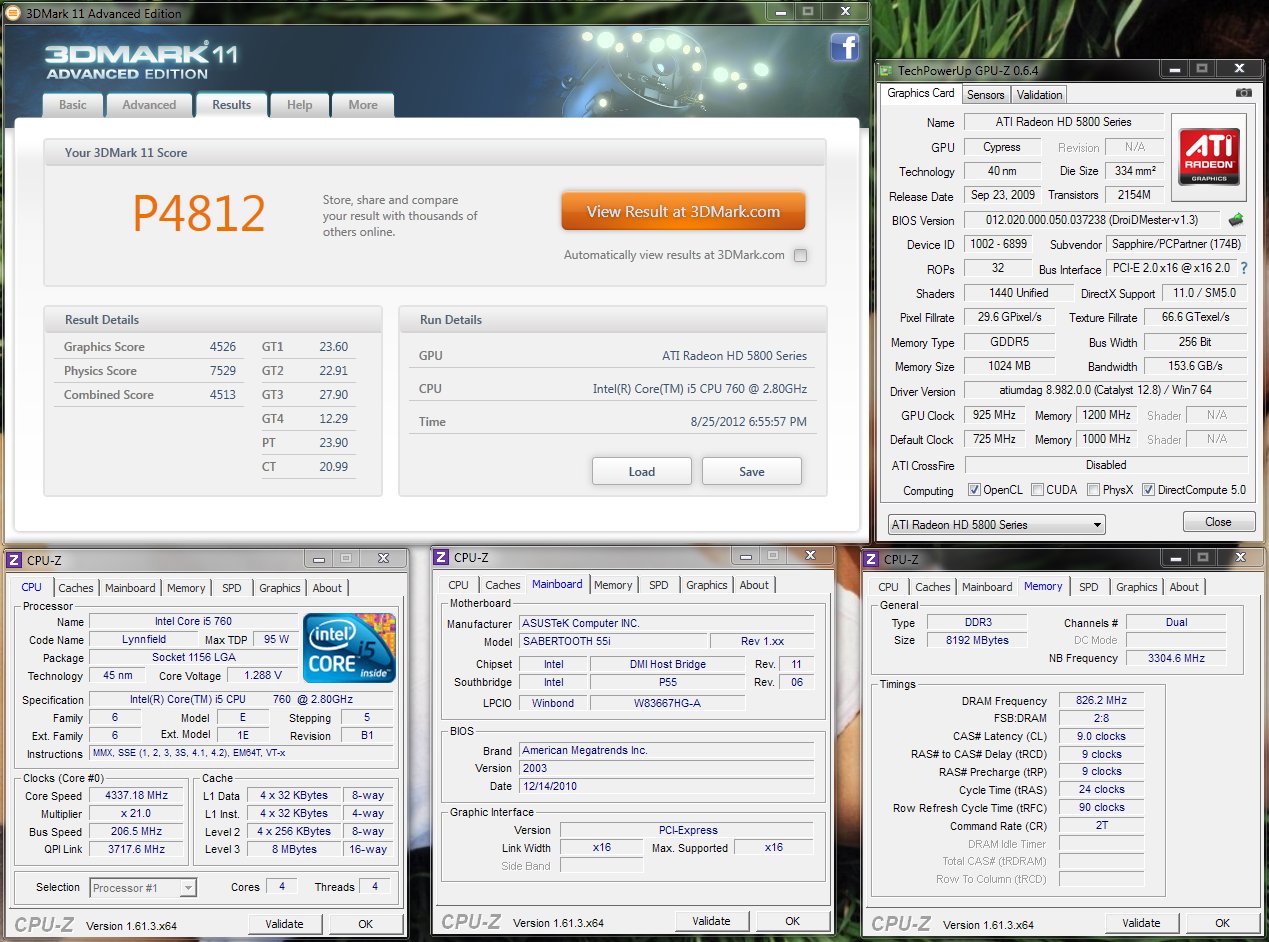This screenshot has width=1269, height=942.
Task: Click the Intel Core i5 inside logo
Action: (x=349, y=648)
